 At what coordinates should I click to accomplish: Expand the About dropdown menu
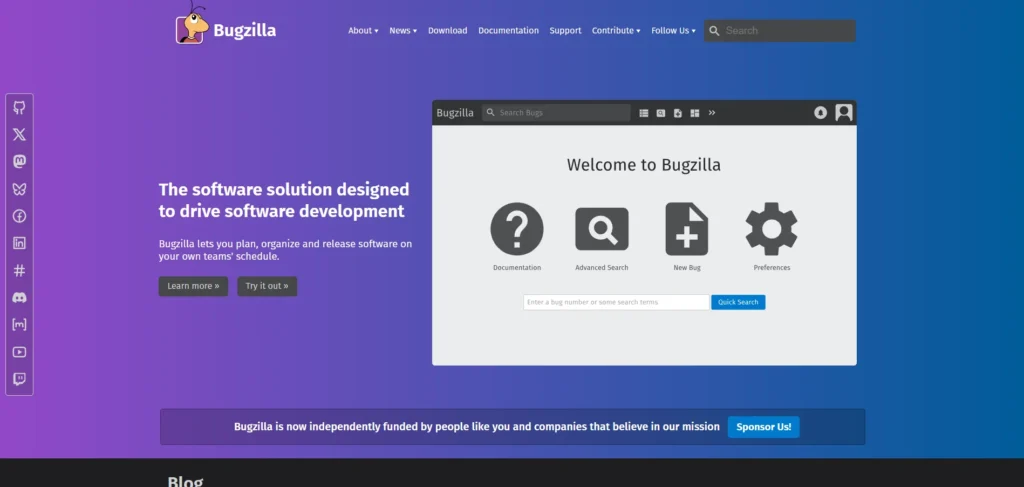coord(363,31)
